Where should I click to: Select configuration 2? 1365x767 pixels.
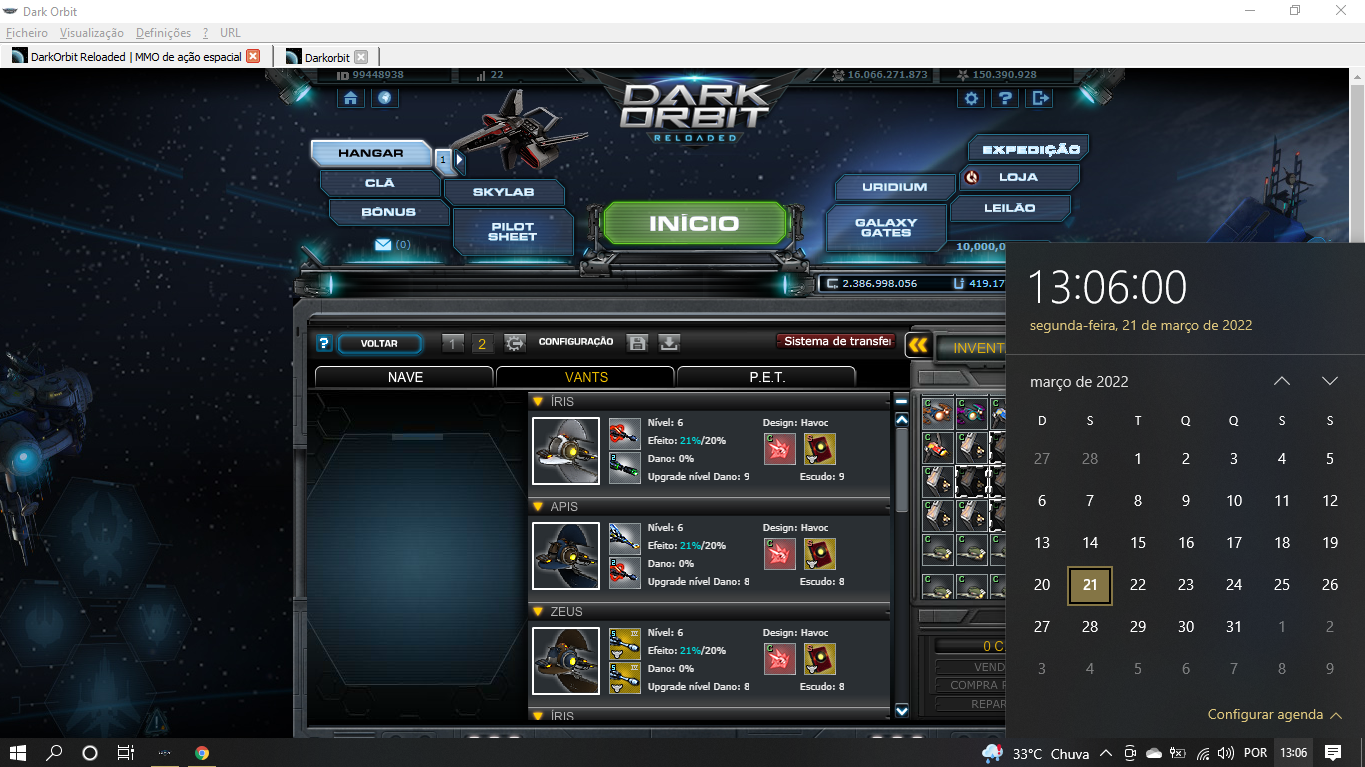click(x=482, y=344)
